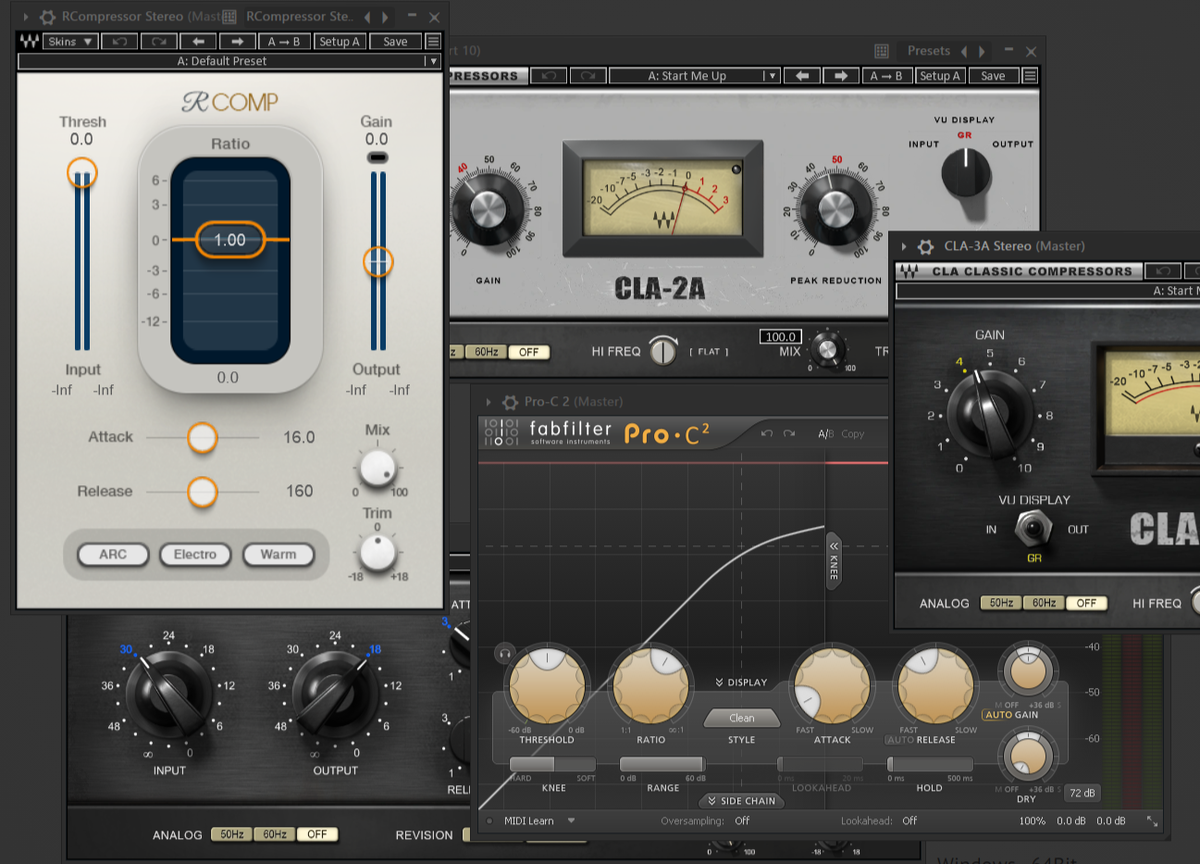Open Presets menu in CLA-2A window
Image resolution: width=1200 pixels, height=864 pixels.
click(x=929, y=51)
